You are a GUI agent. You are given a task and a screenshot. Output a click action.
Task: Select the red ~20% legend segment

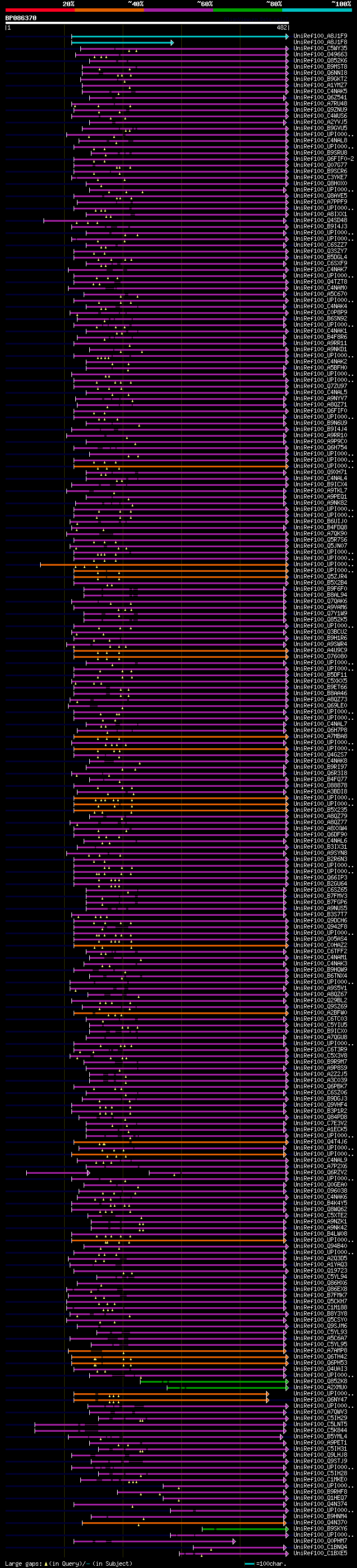pyautogui.click(x=40, y=9)
